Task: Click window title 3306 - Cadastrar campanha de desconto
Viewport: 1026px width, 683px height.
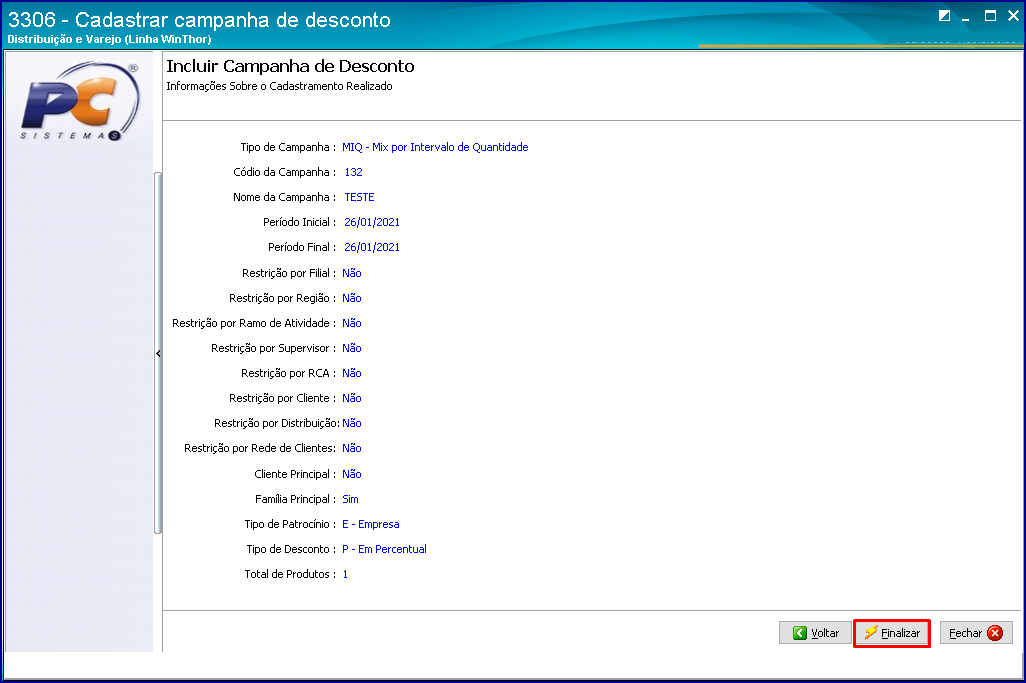Action: click(x=200, y=20)
